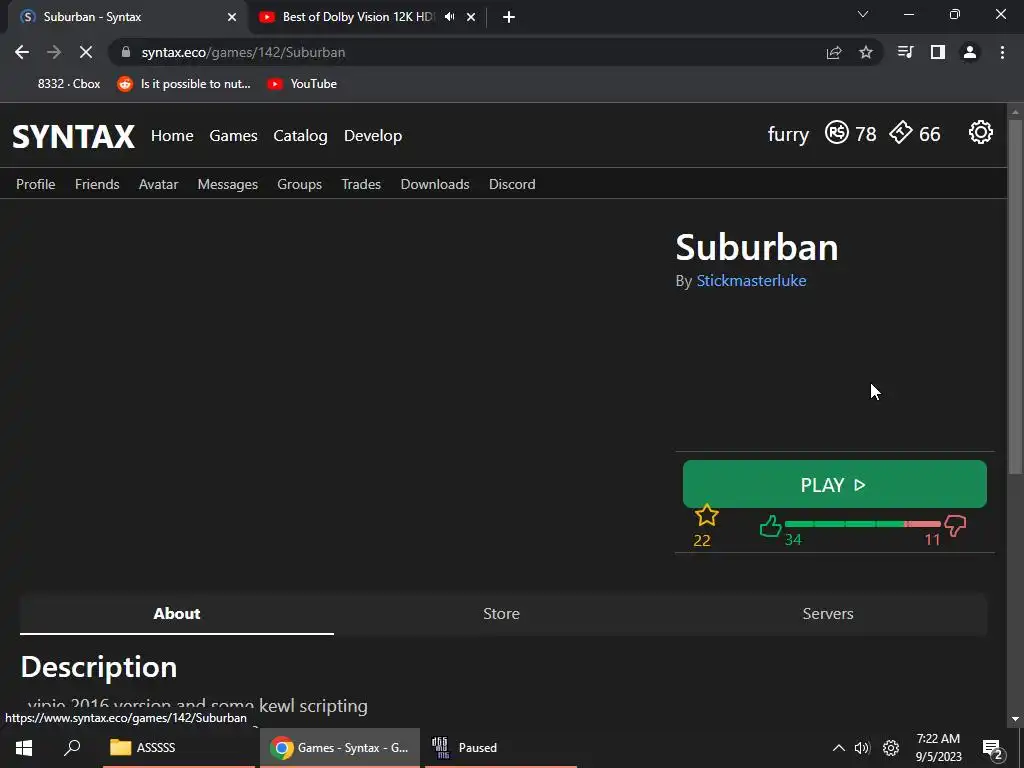
Task: Open Trades in sub-navigation
Action: point(361,184)
